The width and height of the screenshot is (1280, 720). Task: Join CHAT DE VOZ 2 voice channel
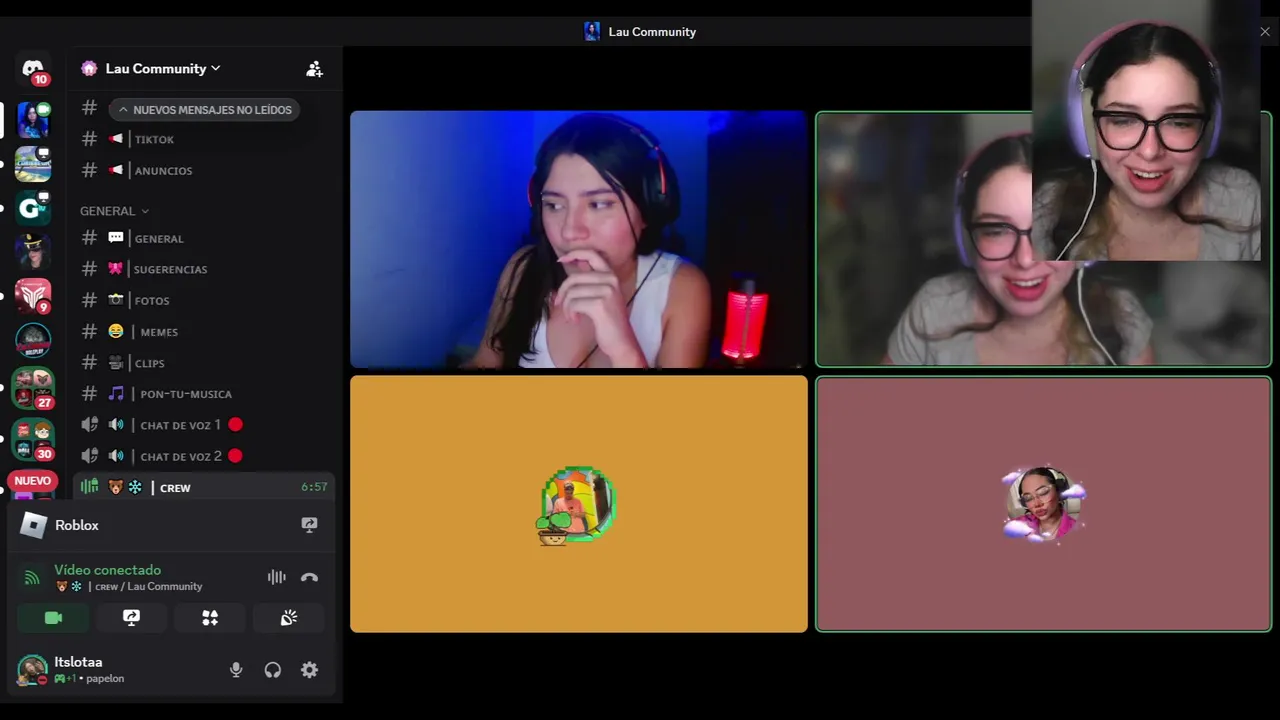tap(204, 456)
